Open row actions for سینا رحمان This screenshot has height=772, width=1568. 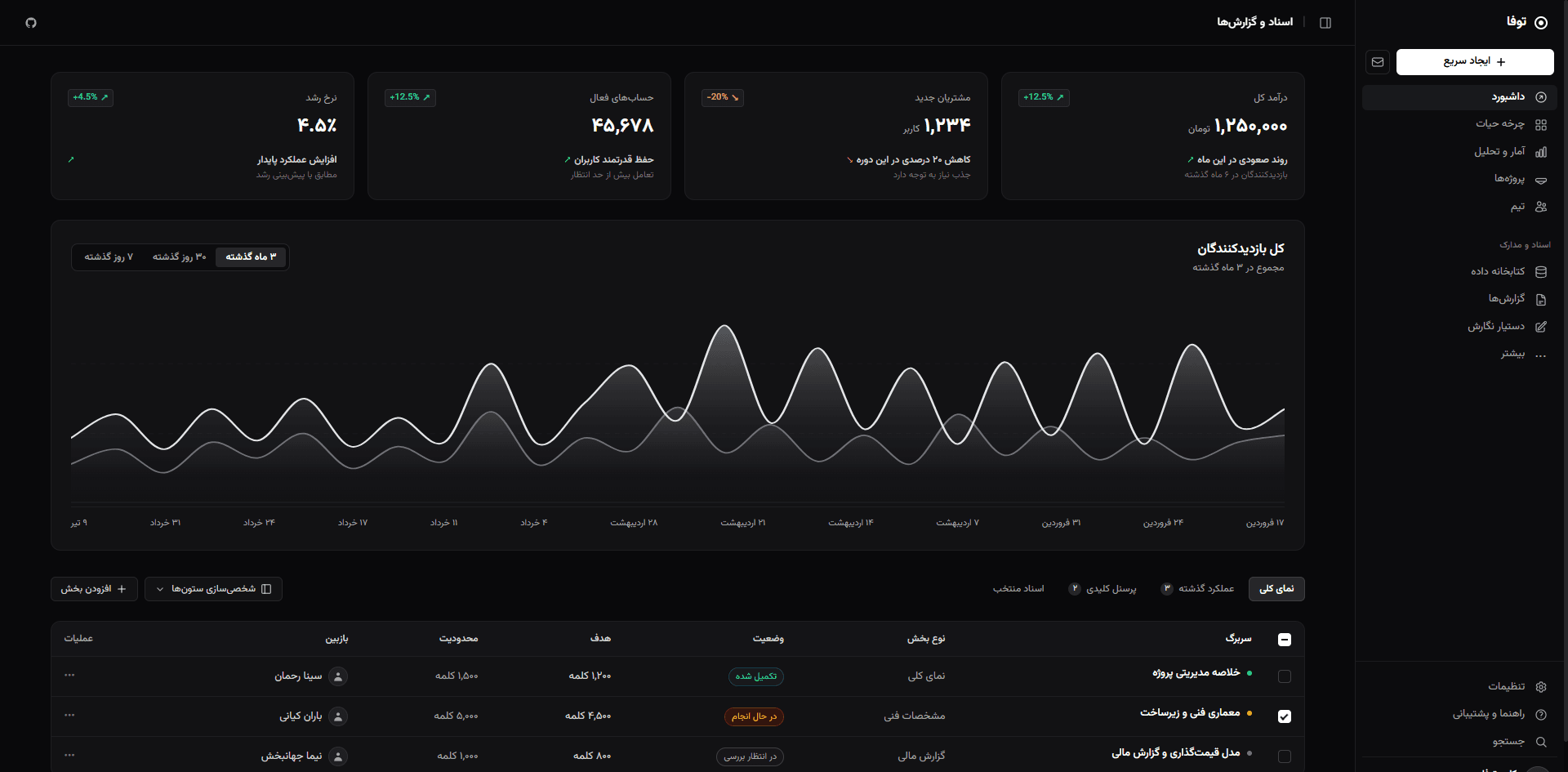pyautogui.click(x=69, y=675)
